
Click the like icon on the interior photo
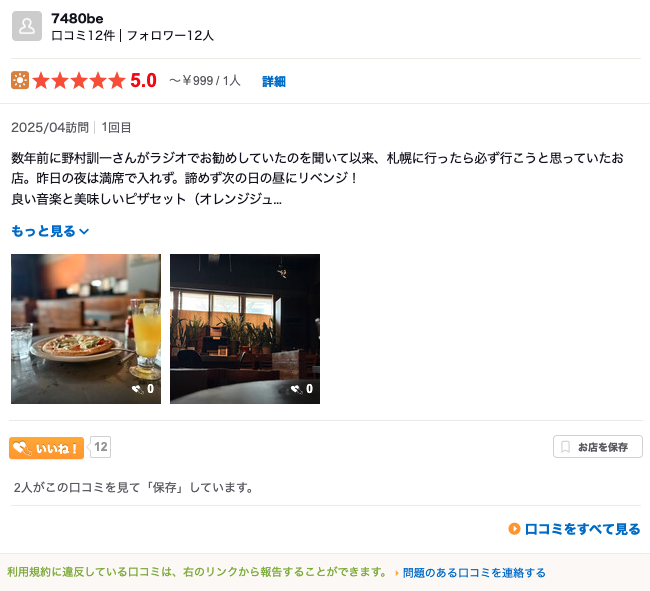pyautogui.click(x=296, y=389)
